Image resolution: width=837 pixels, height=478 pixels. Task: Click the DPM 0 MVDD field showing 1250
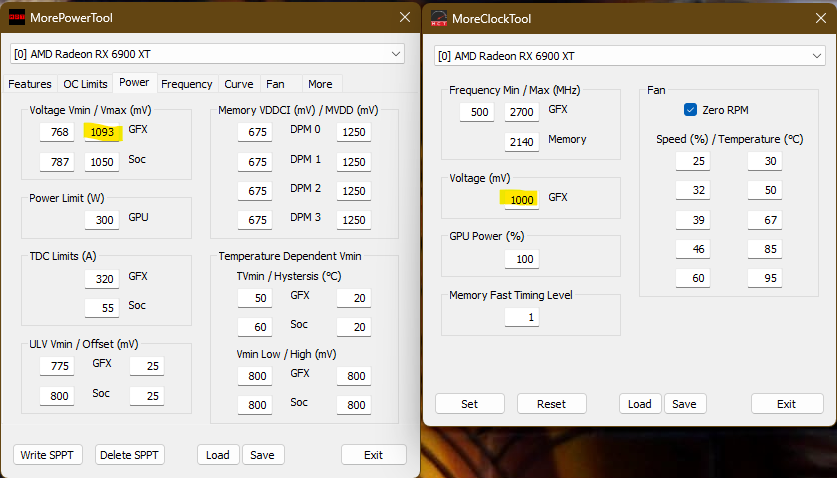(x=354, y=132)
